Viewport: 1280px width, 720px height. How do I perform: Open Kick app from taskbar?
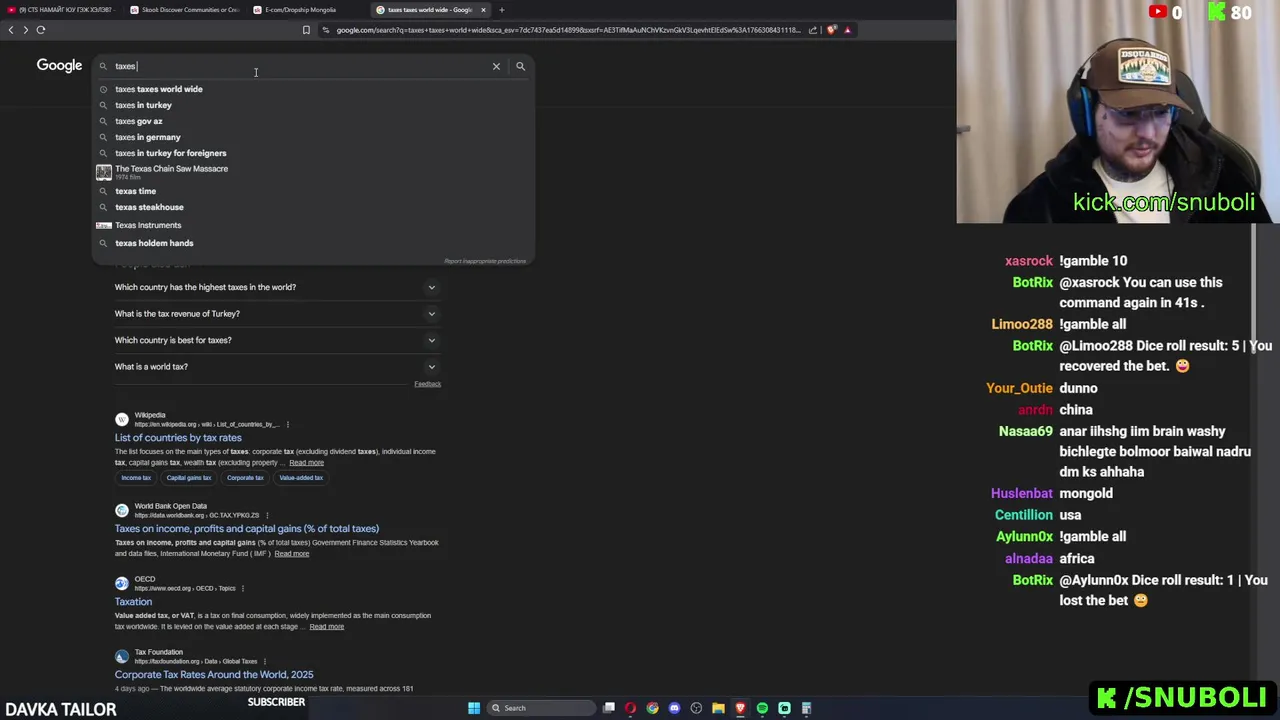(784, 708)
